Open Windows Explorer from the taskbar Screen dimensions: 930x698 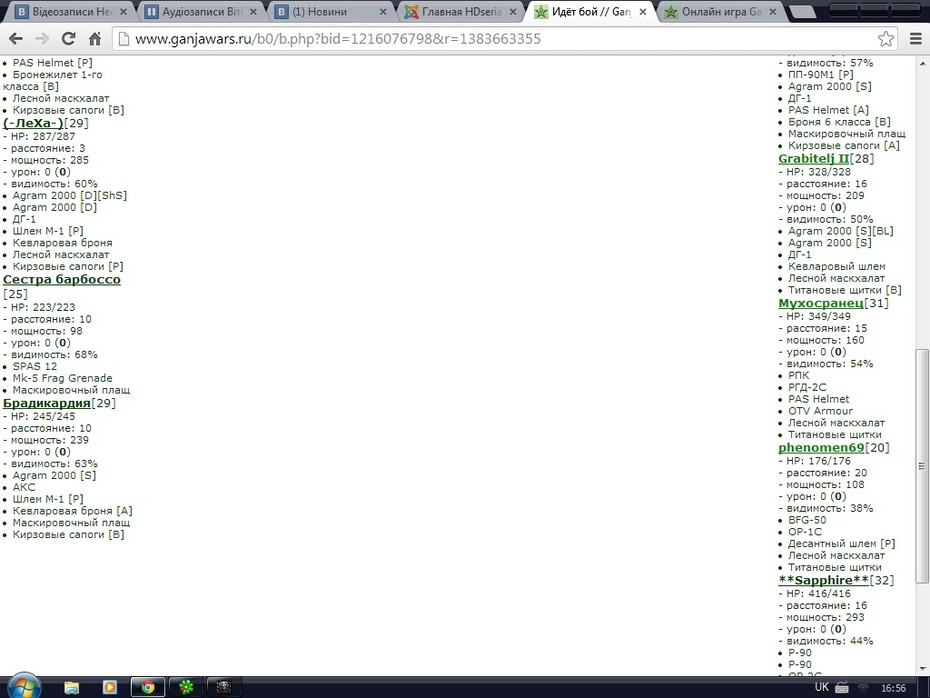(72, 687)
